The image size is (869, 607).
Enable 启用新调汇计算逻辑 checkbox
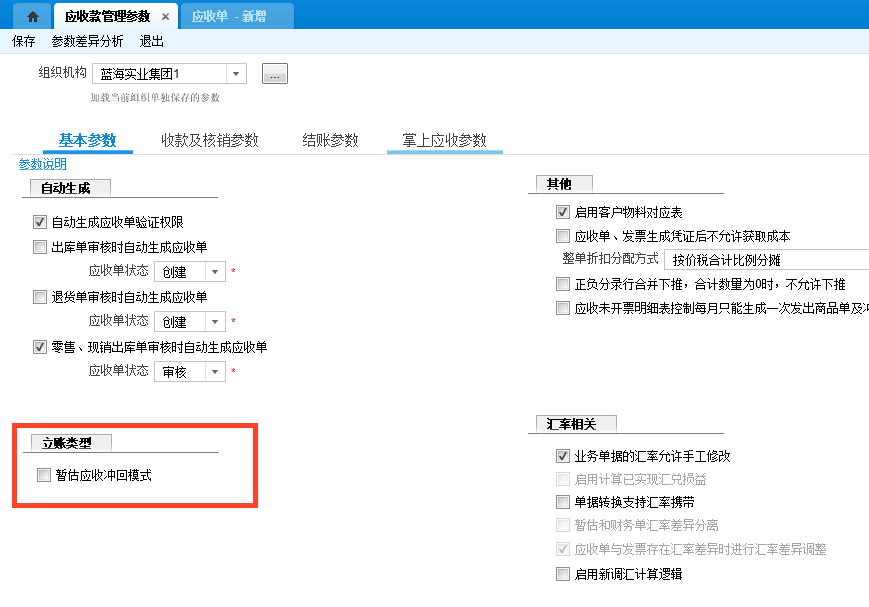pos(563,574)
